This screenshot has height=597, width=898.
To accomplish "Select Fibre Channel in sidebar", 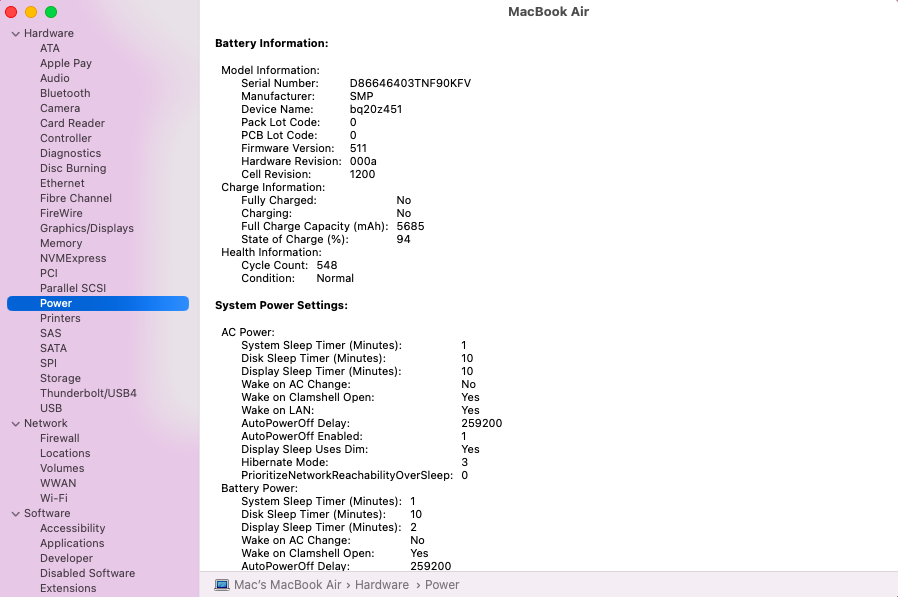I will (76, 198).
